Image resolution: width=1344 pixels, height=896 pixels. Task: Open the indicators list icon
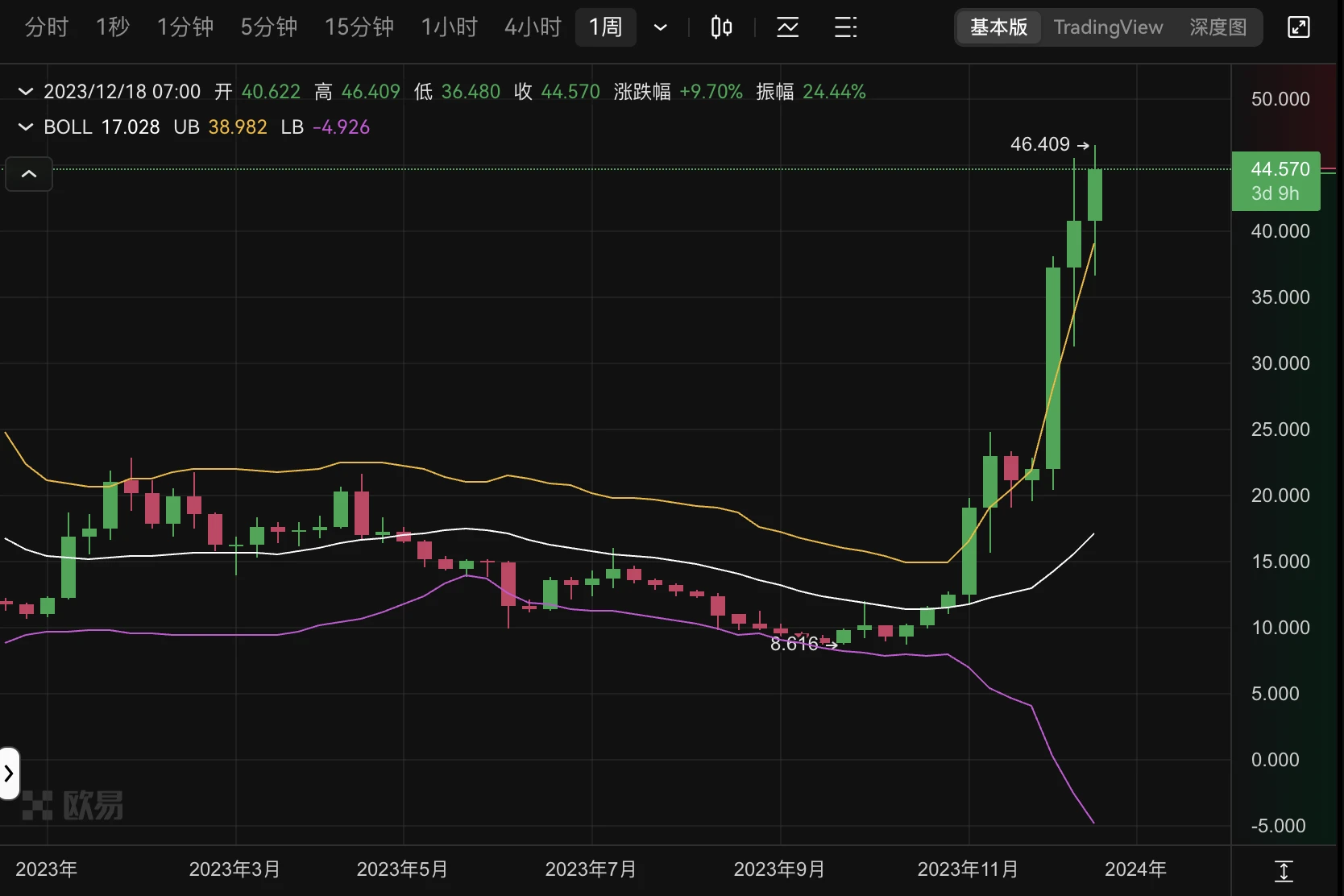pos(845,27)
